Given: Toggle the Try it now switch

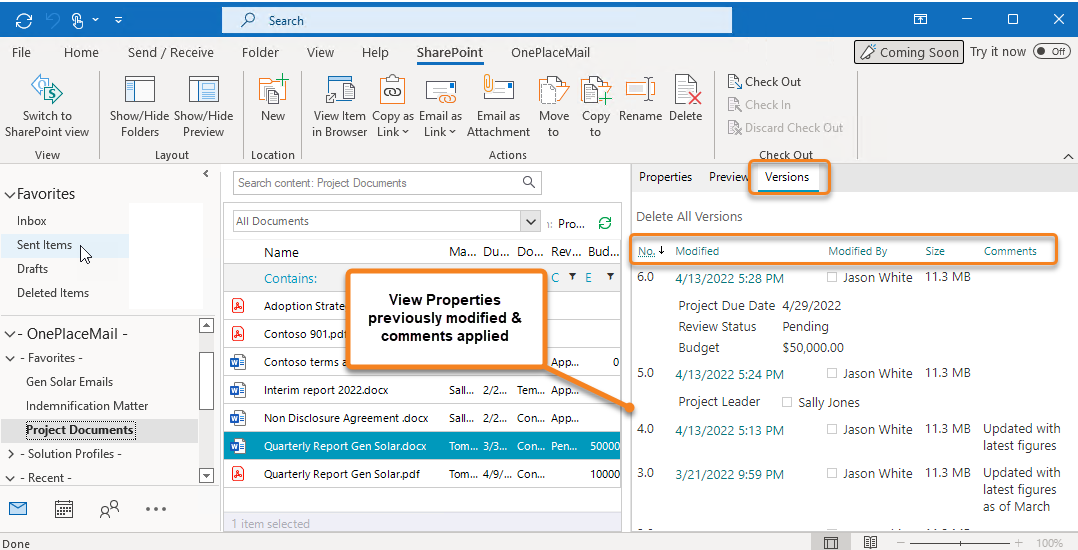Looking at the screenshot, I should [1052, 52].
